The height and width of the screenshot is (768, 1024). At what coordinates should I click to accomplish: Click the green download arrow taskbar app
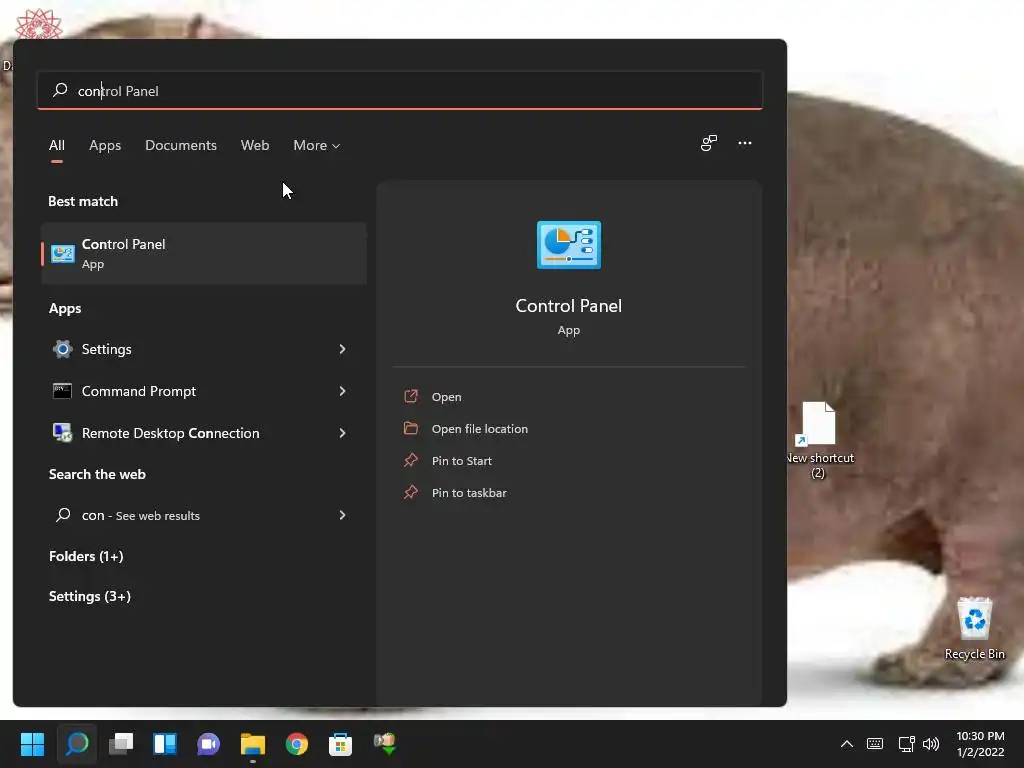pos(385,744)
